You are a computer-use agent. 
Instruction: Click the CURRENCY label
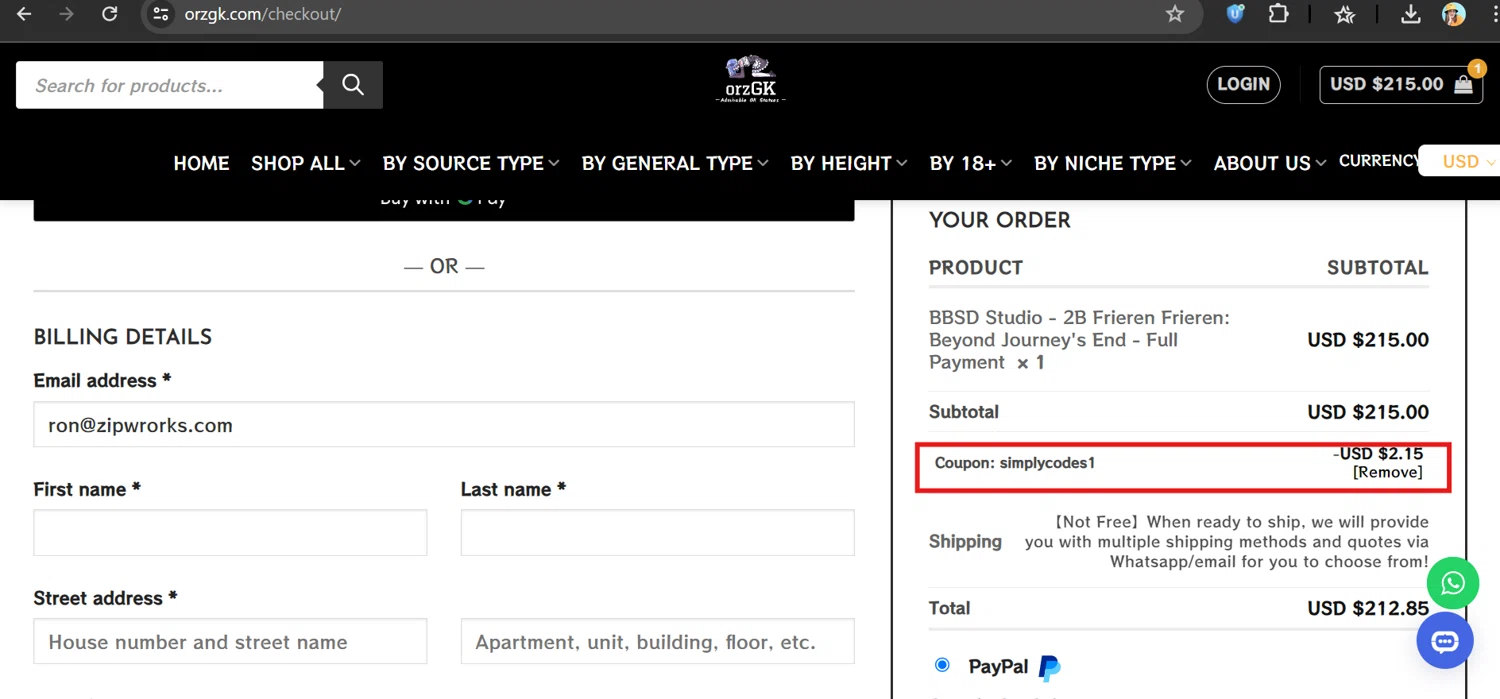1379,161
